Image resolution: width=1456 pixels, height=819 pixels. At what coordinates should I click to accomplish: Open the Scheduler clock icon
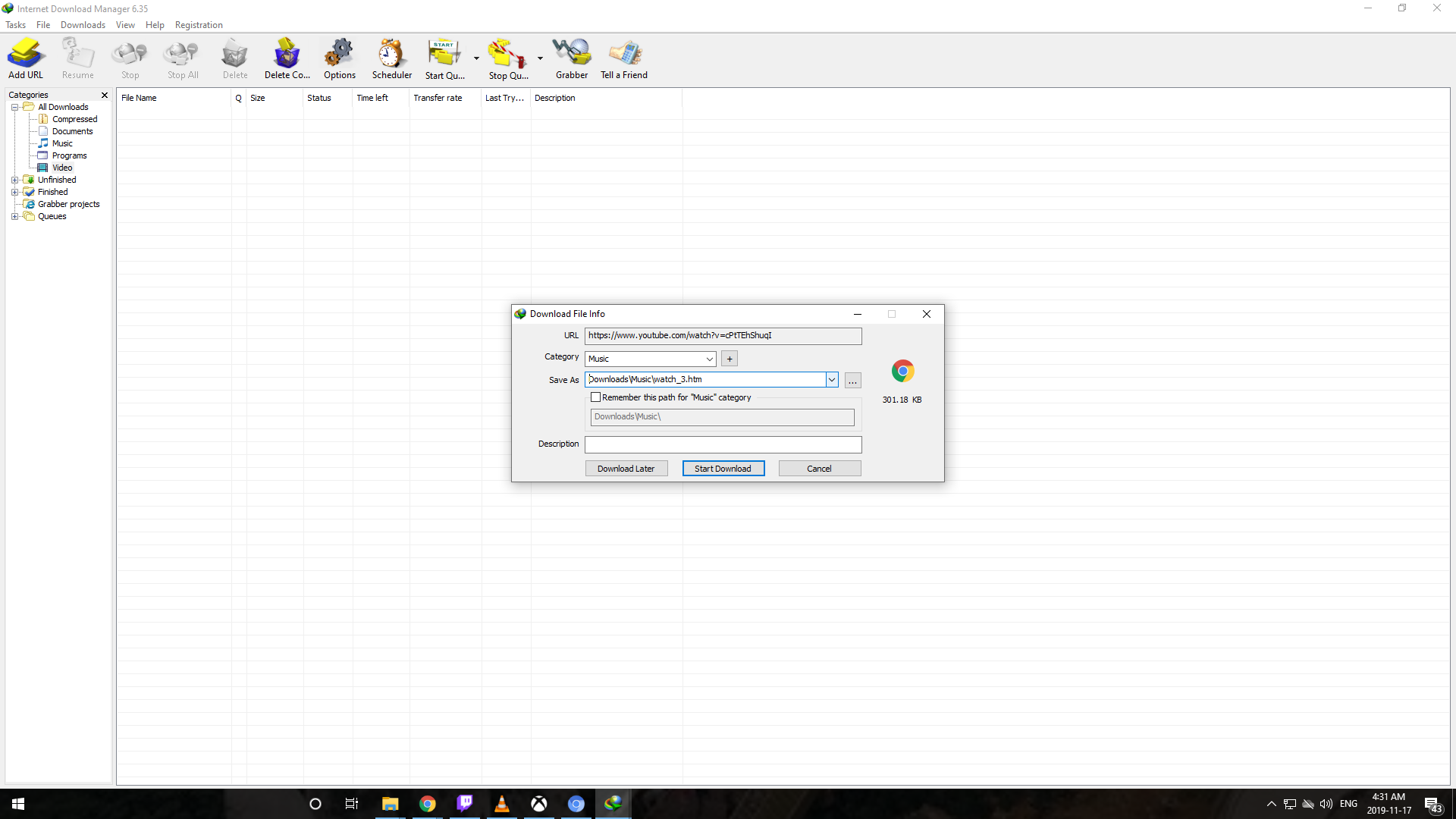[x=391, y=58]
